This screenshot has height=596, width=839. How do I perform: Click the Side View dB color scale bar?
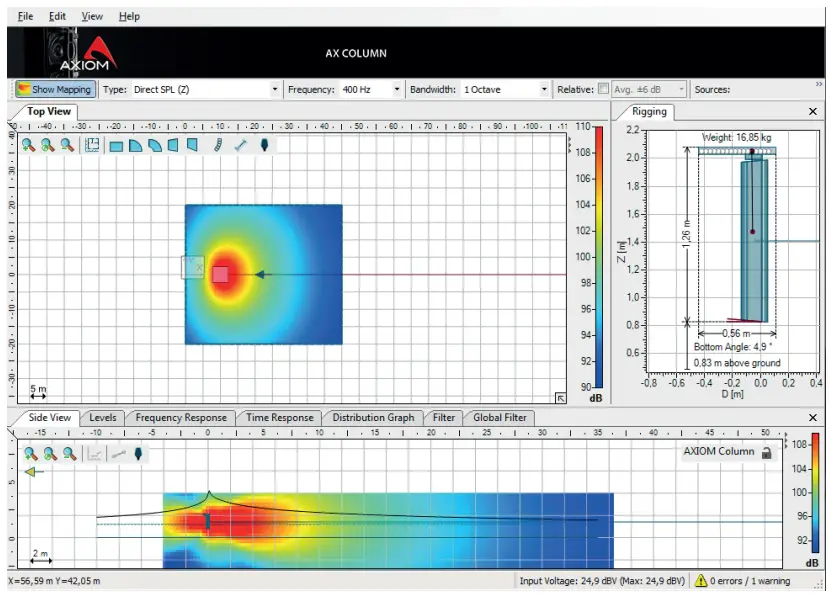(x=815, y=493)
